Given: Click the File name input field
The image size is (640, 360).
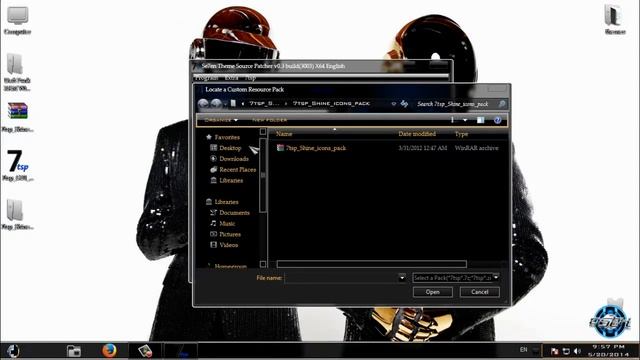Looking at the screenshot, I should click(x=341, y=278).
